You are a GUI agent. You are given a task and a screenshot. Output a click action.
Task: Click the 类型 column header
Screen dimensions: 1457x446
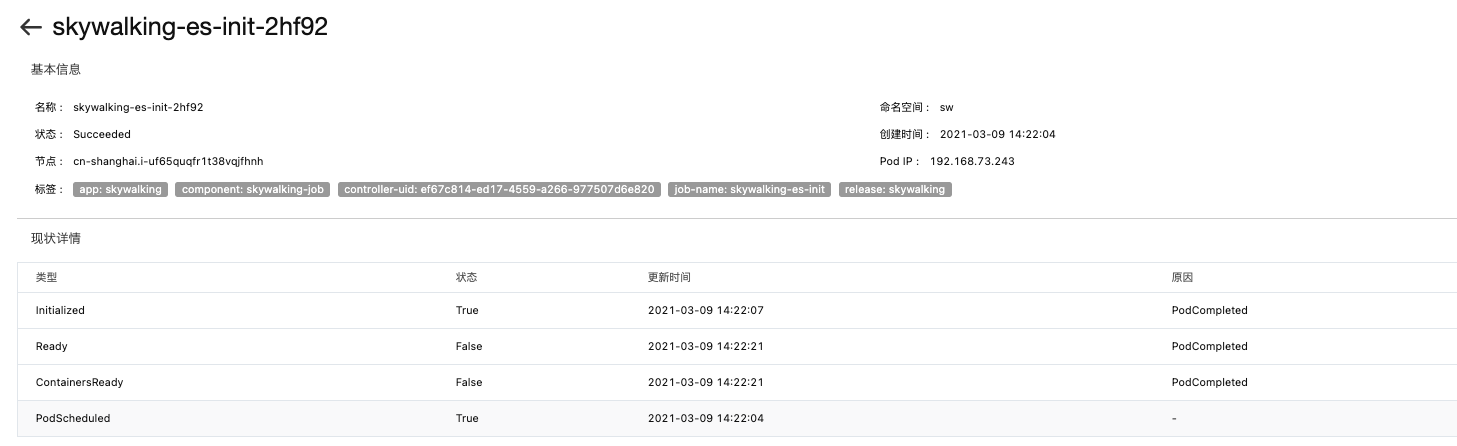pos(47,277)
